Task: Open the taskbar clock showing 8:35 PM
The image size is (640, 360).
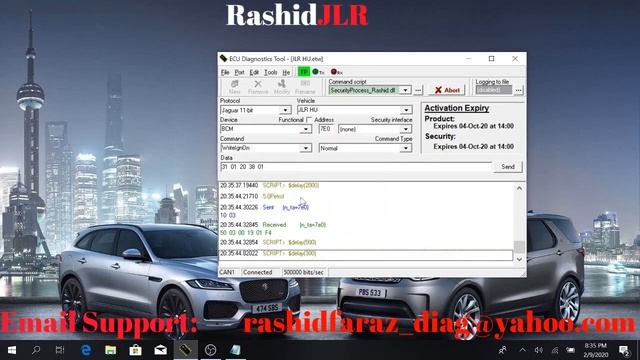Action: point(596,350)
